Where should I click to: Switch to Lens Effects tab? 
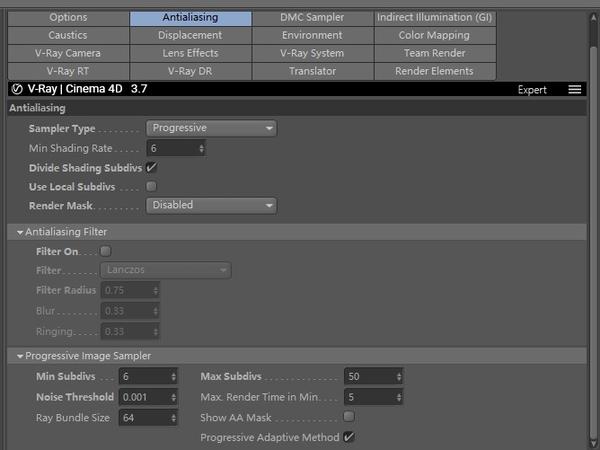click(x=191, y=53)
